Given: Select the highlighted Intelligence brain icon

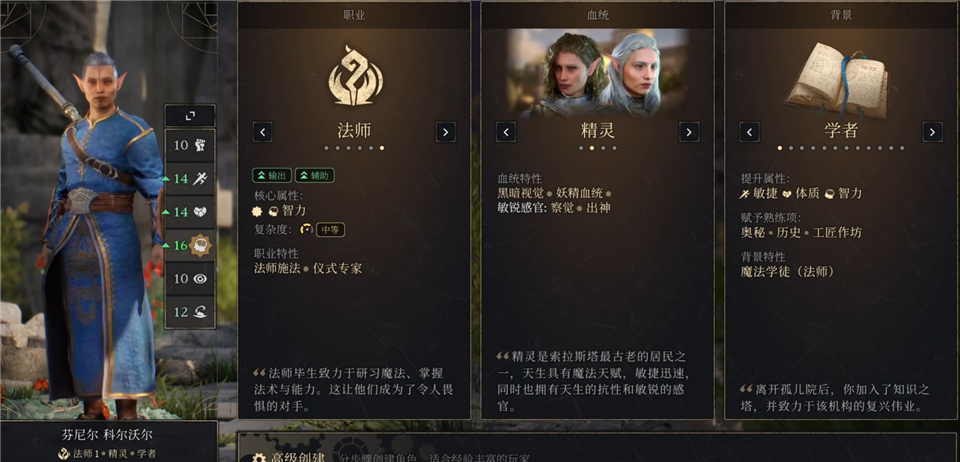Looking at the screenshot, I should (x=200, y=245).
